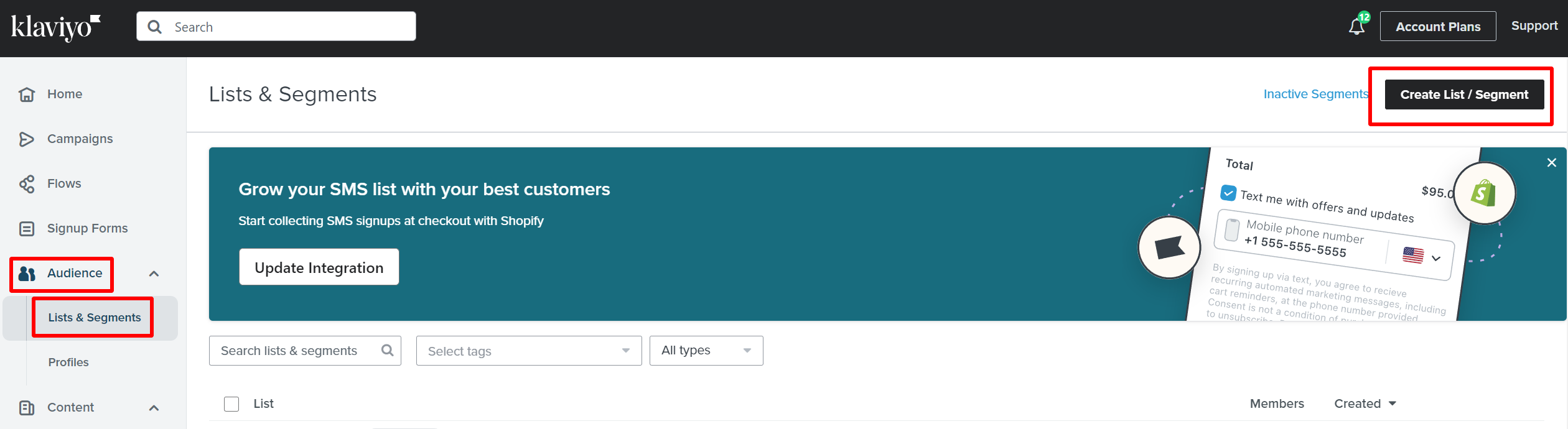Click the Home icon in sidebar

[27, 95]
